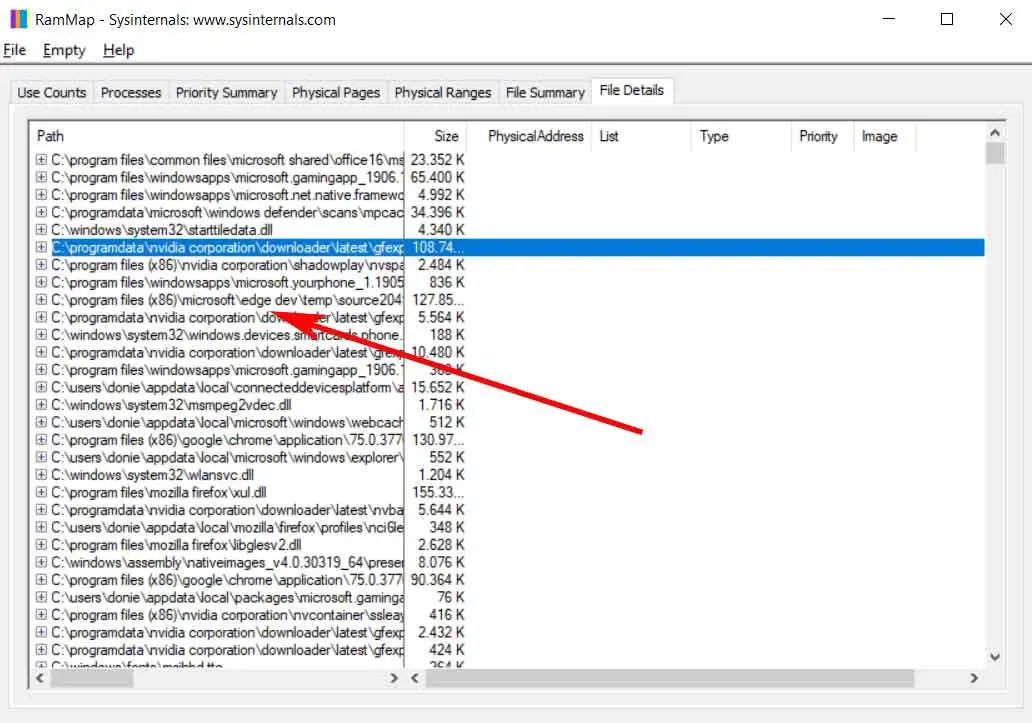Sort by the PhysicalAddress column header
This screenshot has height=723, width=1032.
tap(529, 136)
